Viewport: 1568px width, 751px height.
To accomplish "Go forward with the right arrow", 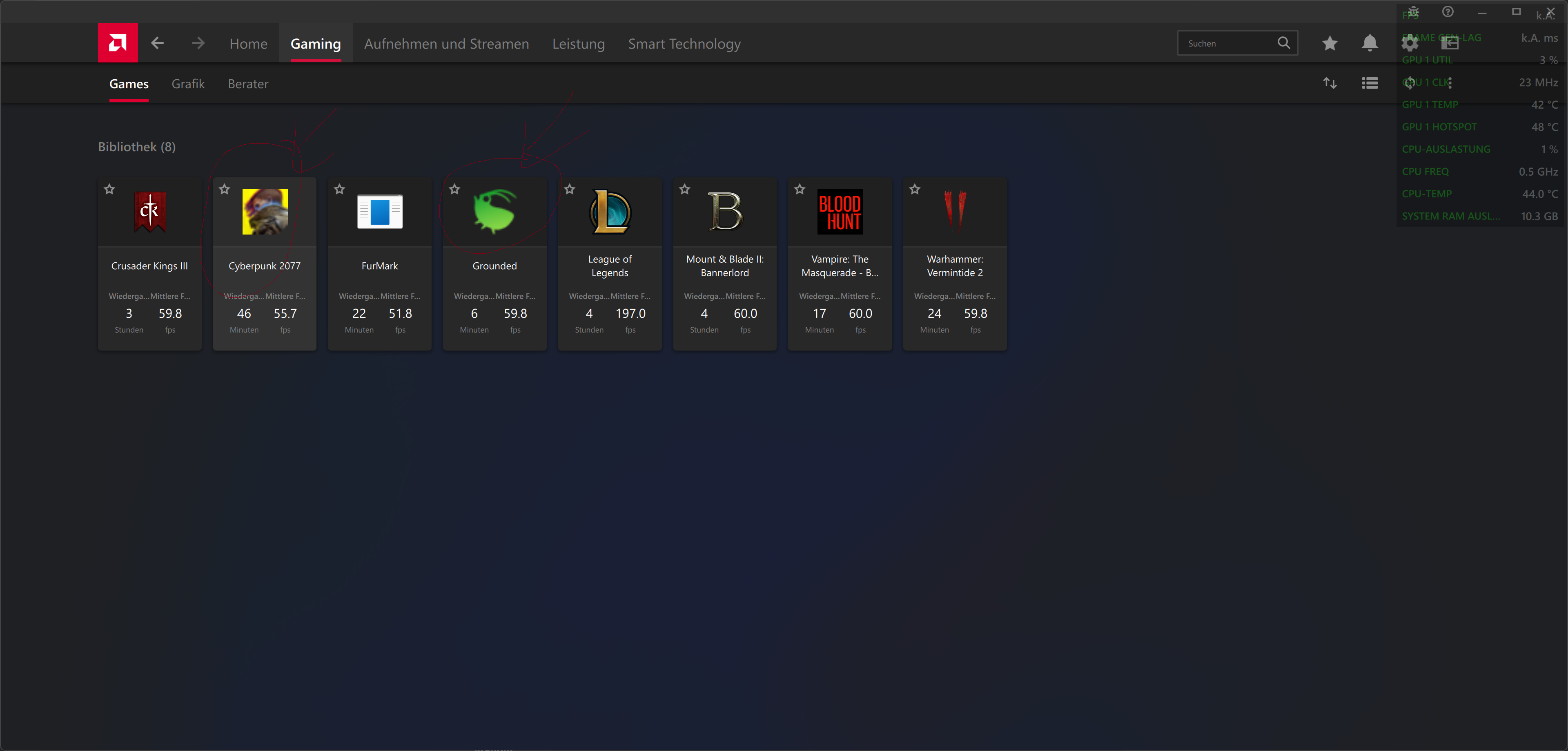I will pos(198,42).
